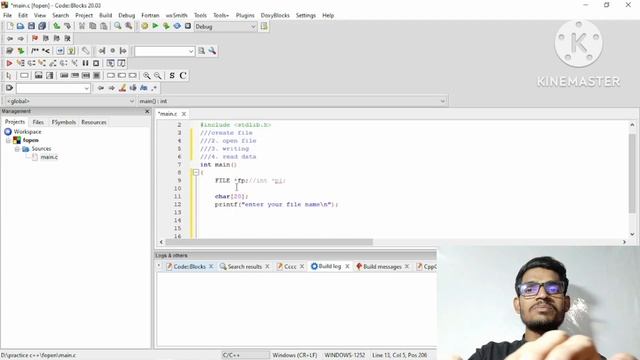The image size is (640, 360).
Task: Toggle the C comments button
Action: point(183,76)
